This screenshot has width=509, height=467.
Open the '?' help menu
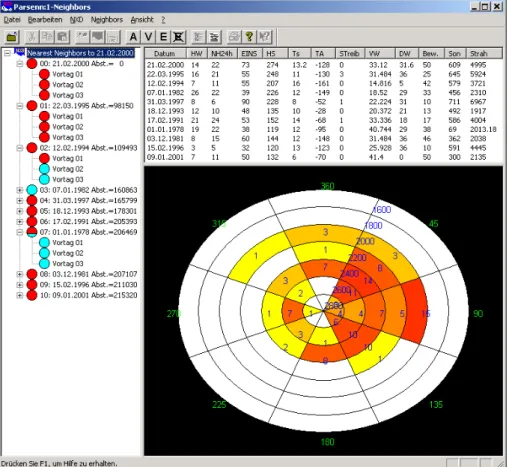(x=163, y=20)
